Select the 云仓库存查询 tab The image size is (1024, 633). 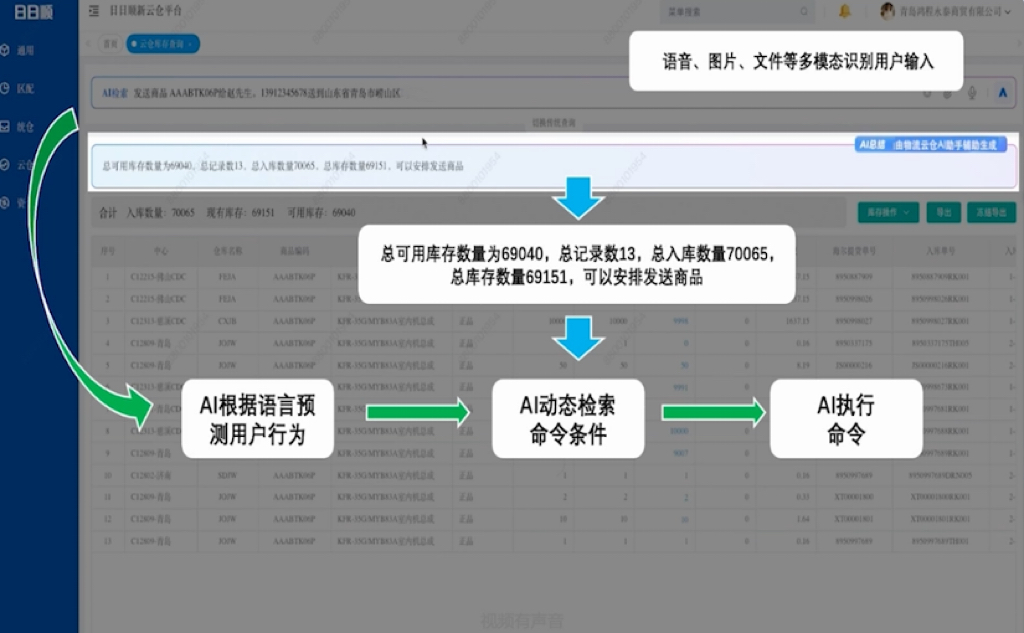coord(160,44)
